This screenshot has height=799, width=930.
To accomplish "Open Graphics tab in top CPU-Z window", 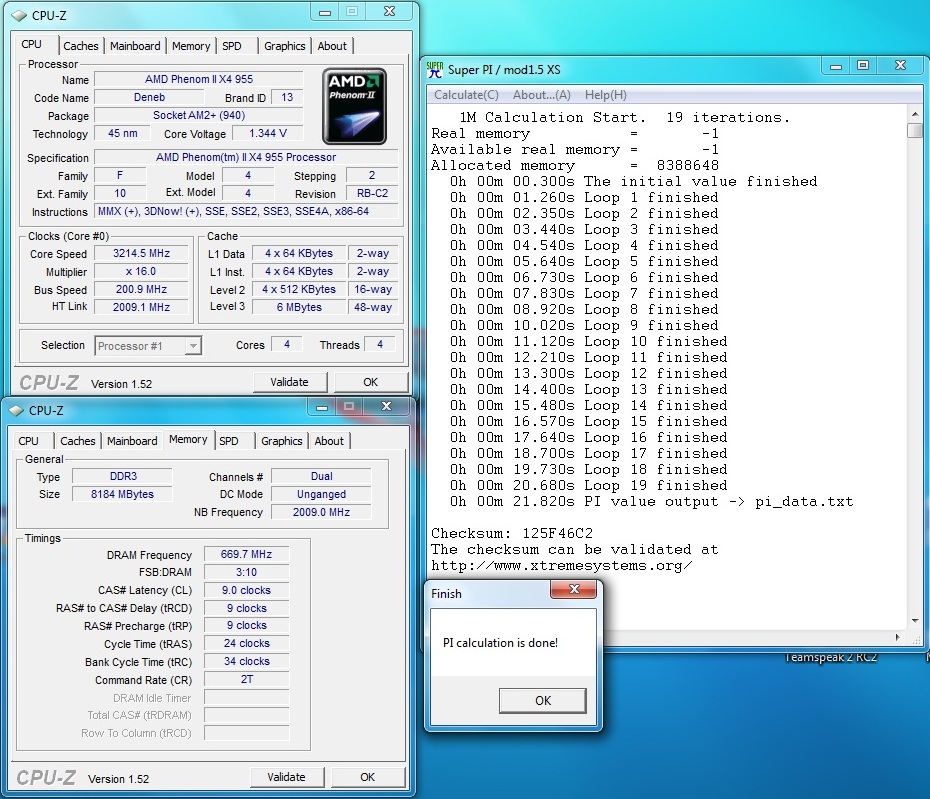I will [285, 46].
